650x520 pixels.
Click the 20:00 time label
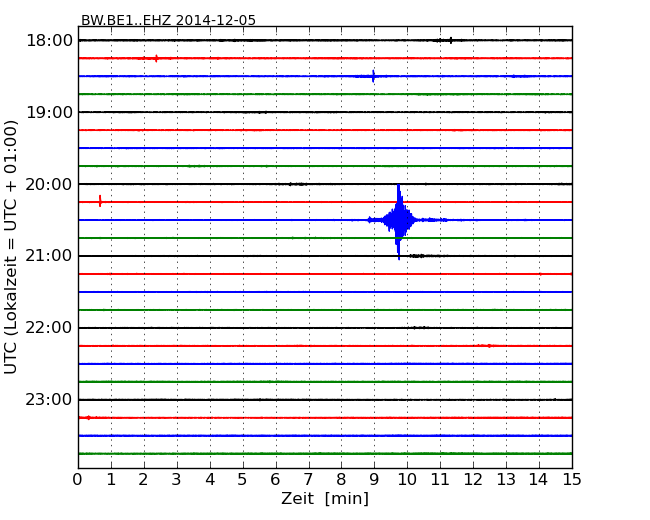[x=49, y=184]
